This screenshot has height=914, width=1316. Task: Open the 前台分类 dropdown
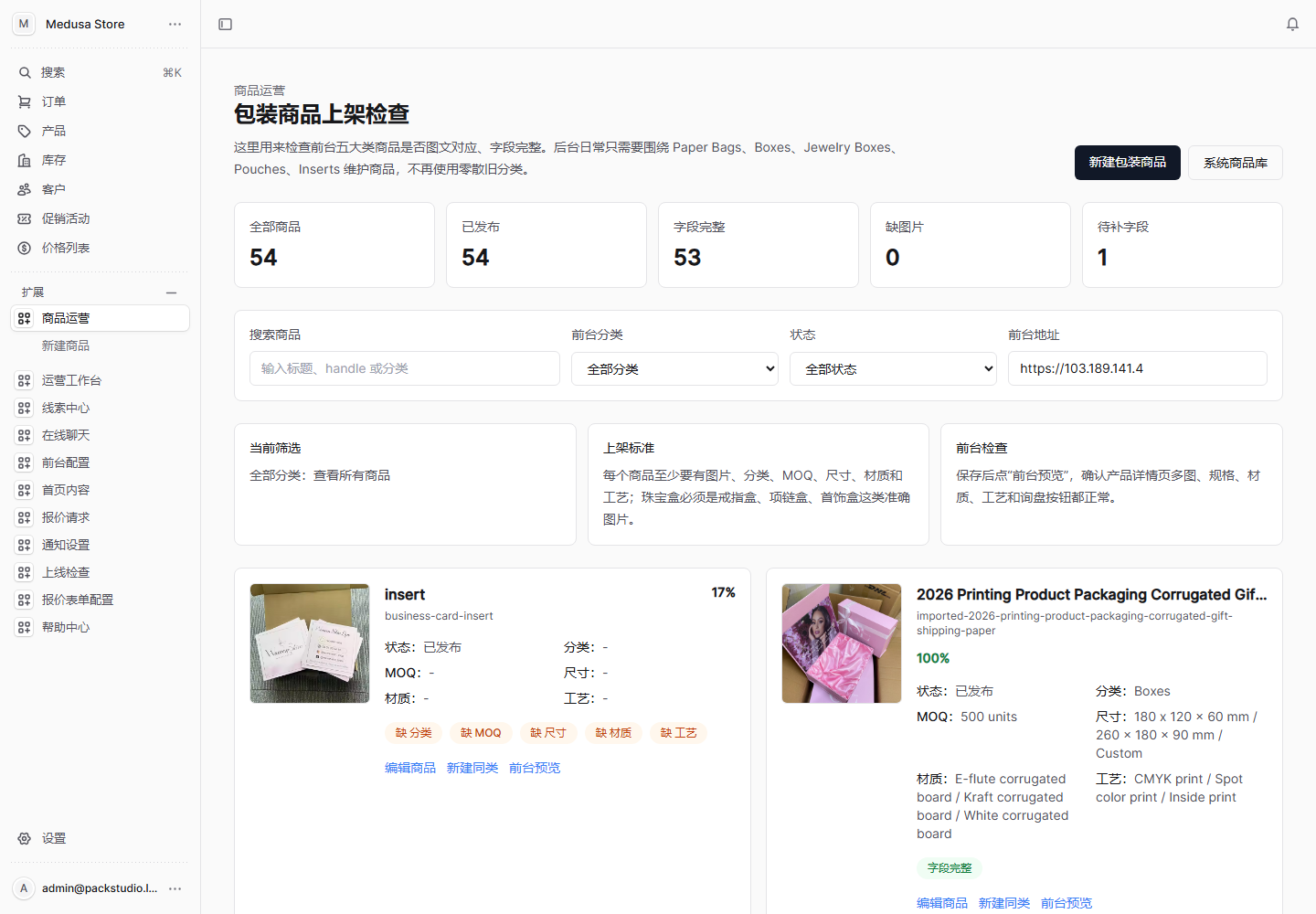click(674, 368)
